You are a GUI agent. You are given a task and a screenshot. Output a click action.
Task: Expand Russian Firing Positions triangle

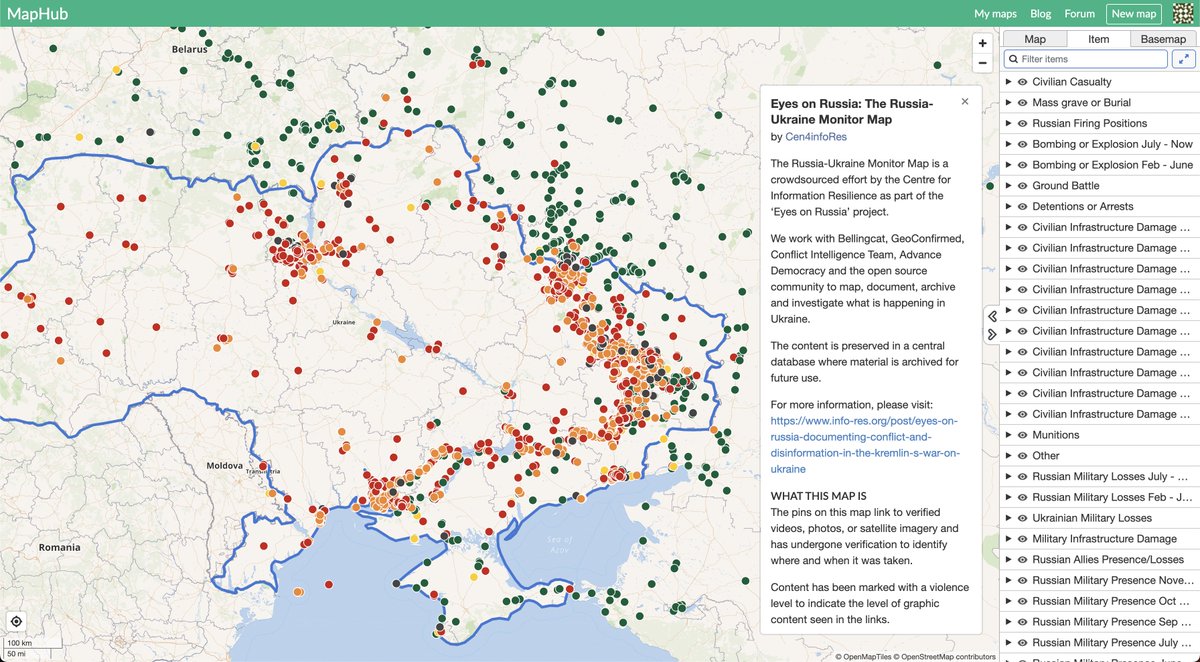1008,124
